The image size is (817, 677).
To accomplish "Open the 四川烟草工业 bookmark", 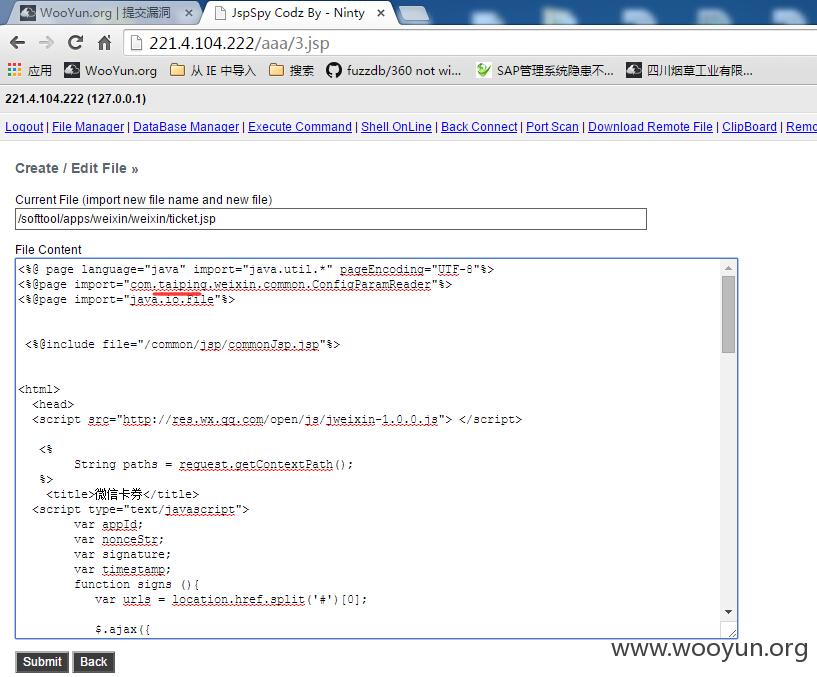I will point(689,70).
